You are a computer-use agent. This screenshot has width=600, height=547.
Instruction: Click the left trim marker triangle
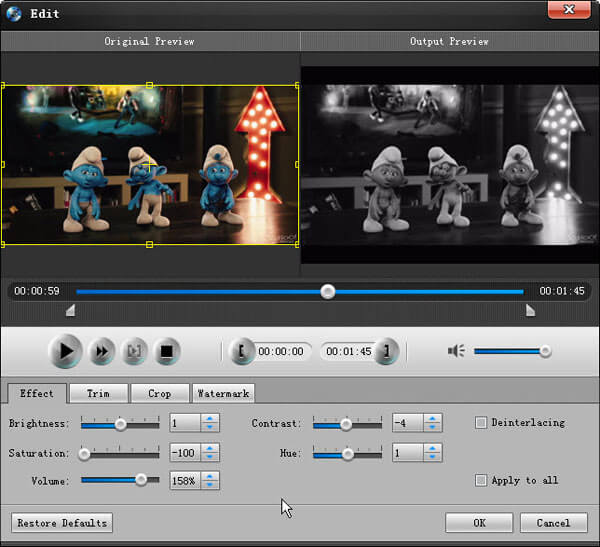pyautogui.click(x=70, y=310)
